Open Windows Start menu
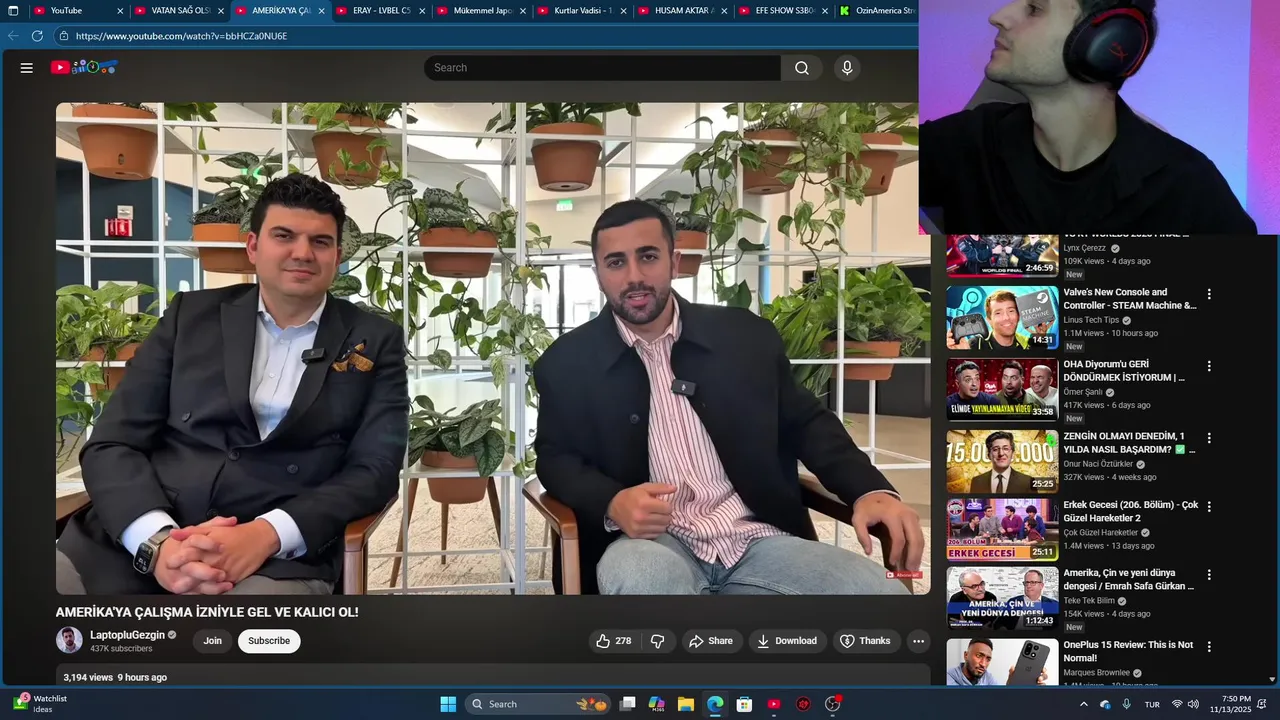This screenshot has width=1280, height=720. coord(448,704)
